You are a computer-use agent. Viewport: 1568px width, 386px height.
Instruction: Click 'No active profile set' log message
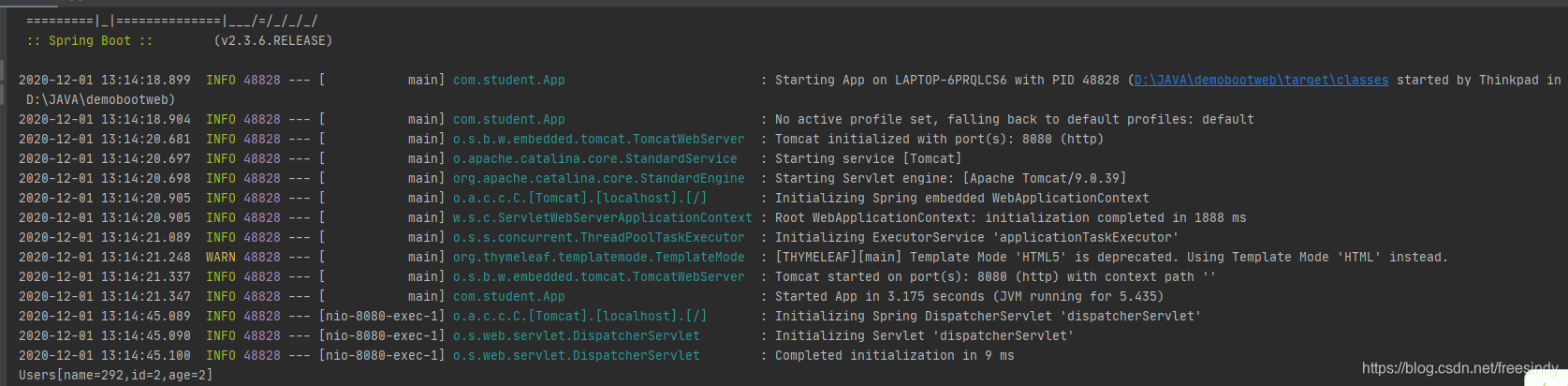coord(1014,120)
